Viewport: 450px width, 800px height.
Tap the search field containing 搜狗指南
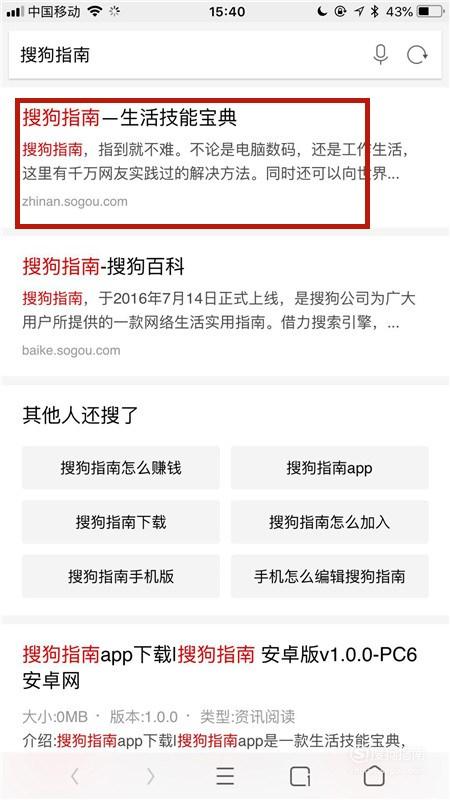[x=225, y=55]
